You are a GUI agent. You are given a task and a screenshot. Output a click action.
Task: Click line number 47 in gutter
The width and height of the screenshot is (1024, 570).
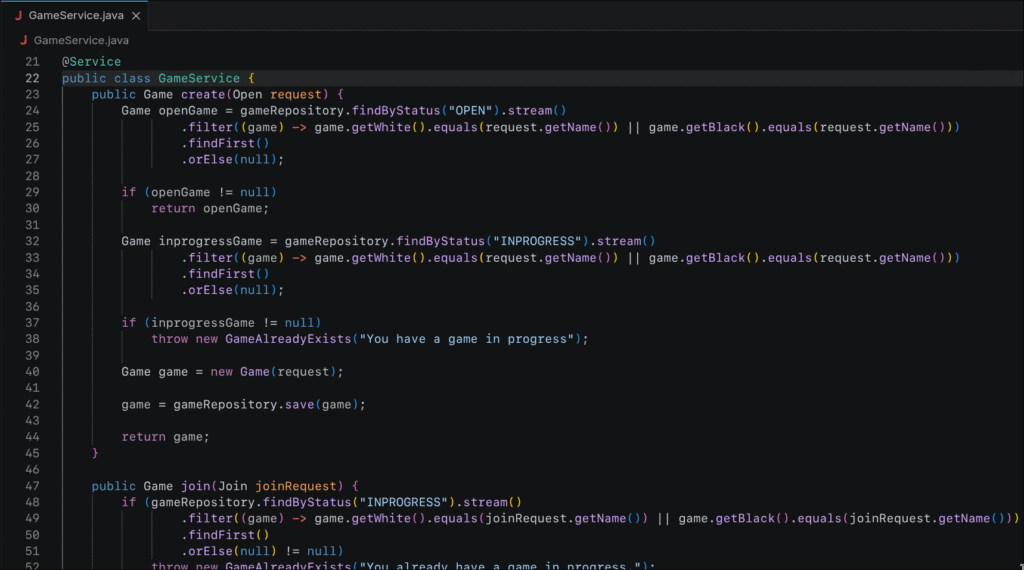32,486
